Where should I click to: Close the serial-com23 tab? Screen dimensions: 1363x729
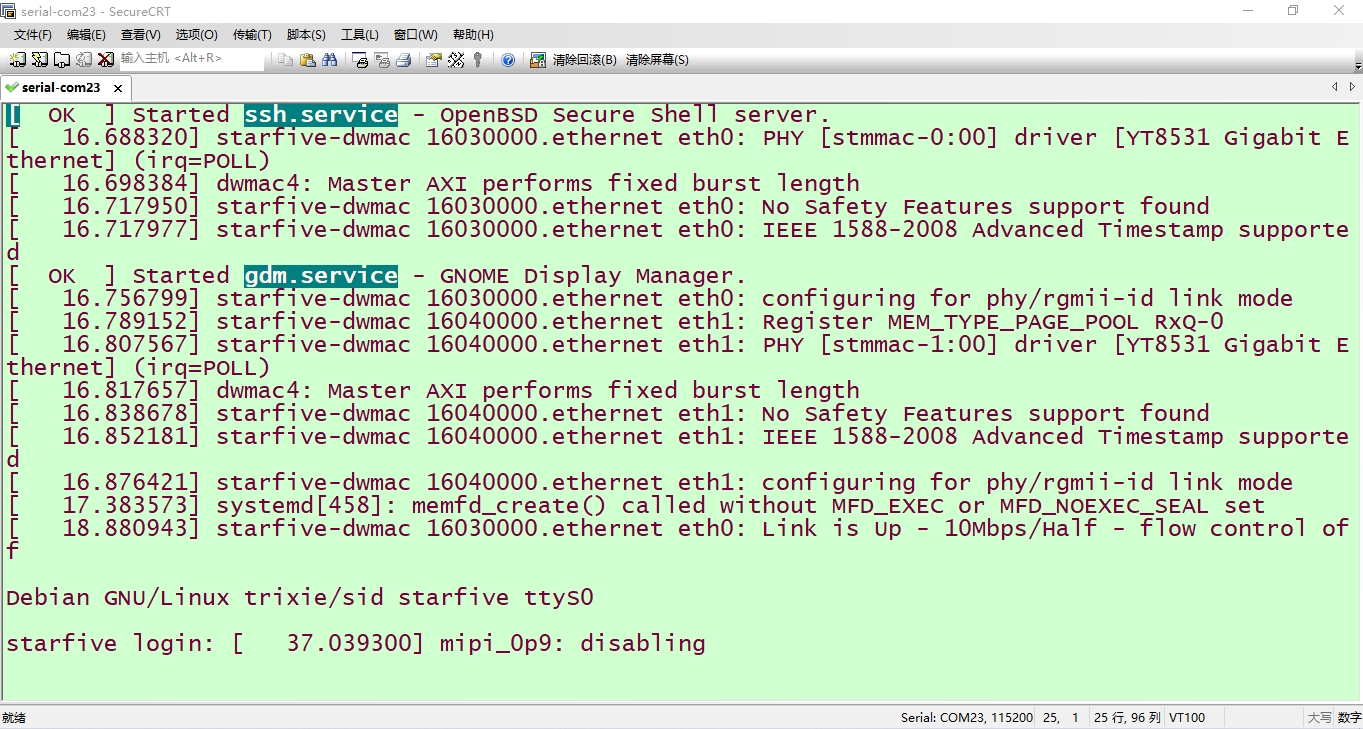[117, 88]
